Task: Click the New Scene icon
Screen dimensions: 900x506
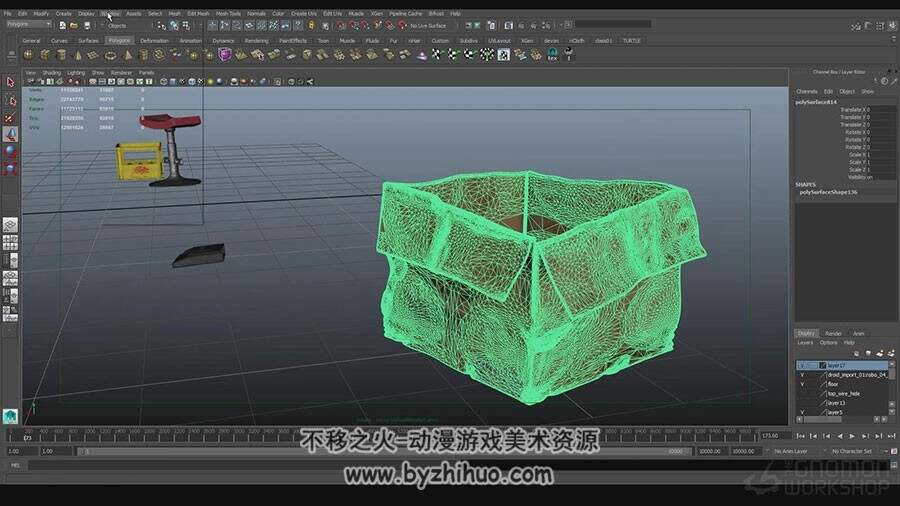Action: click(62, 25)
